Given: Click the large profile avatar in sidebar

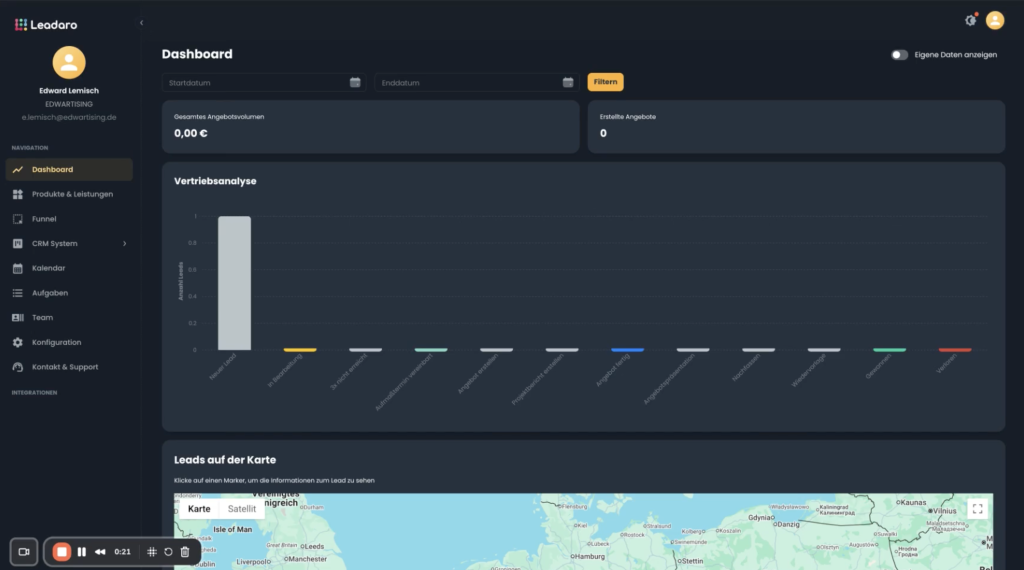Looking at the screenshot, I should pyautogui.click(x=69, y=63).
